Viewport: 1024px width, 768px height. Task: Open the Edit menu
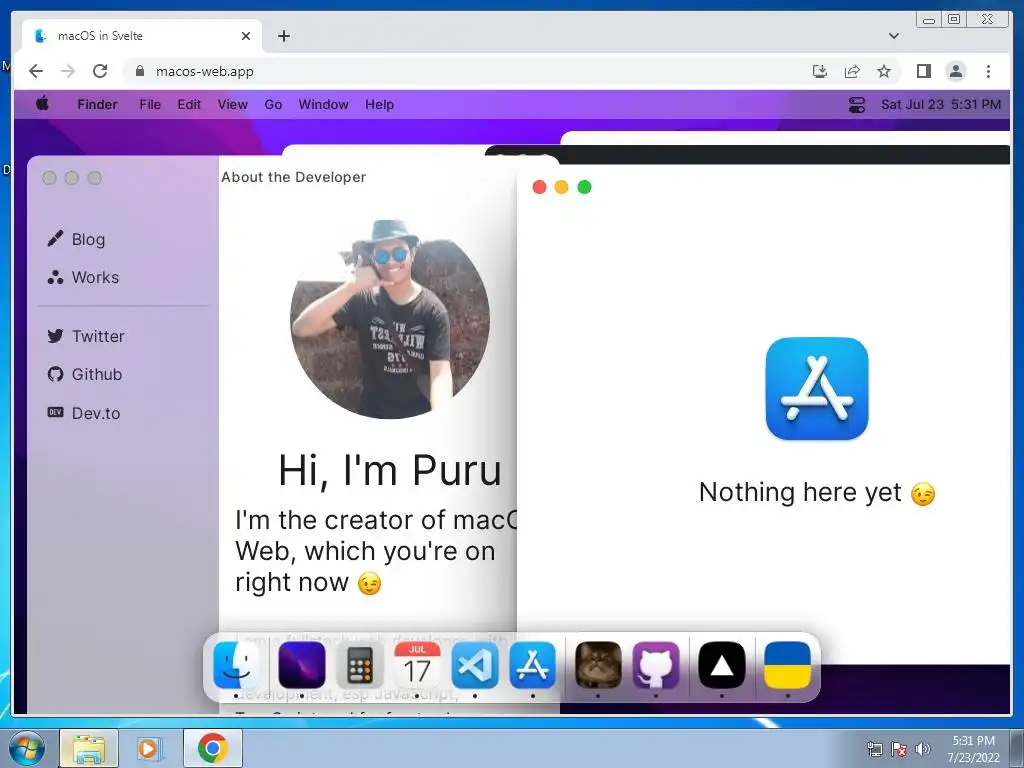[x=189, y=104]
